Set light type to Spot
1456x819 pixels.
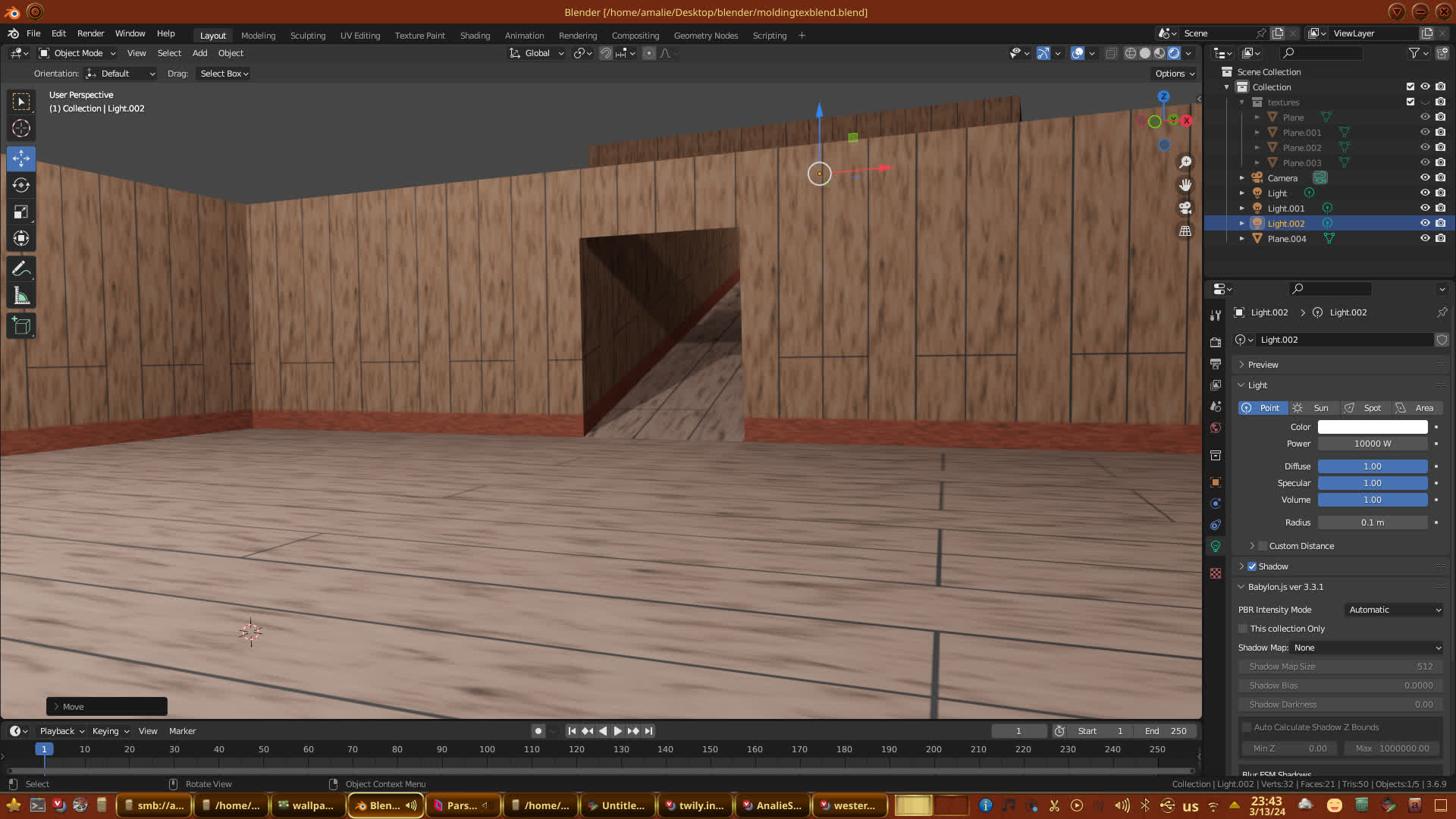coord(1365,408)
